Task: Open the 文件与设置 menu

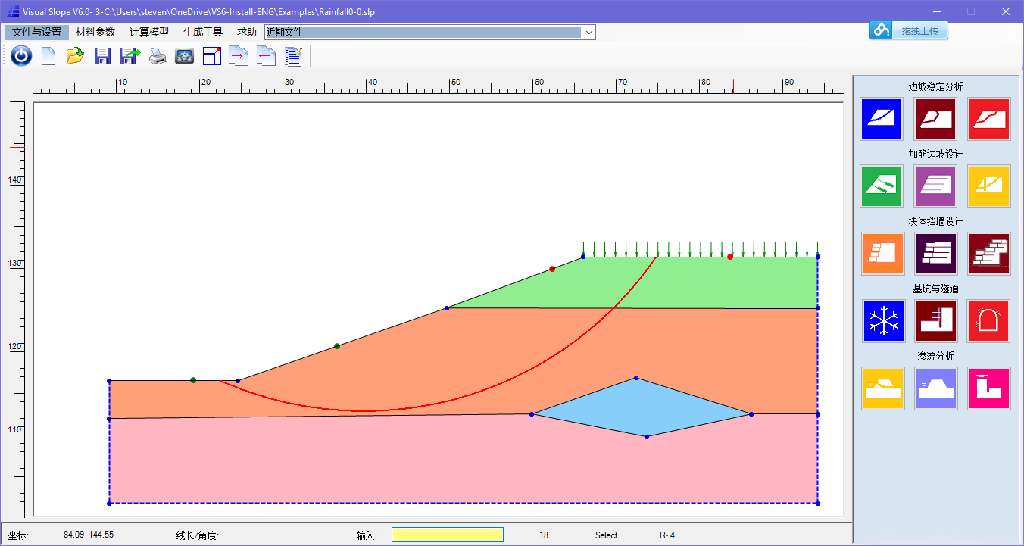Action: click(x=37, y=32)
